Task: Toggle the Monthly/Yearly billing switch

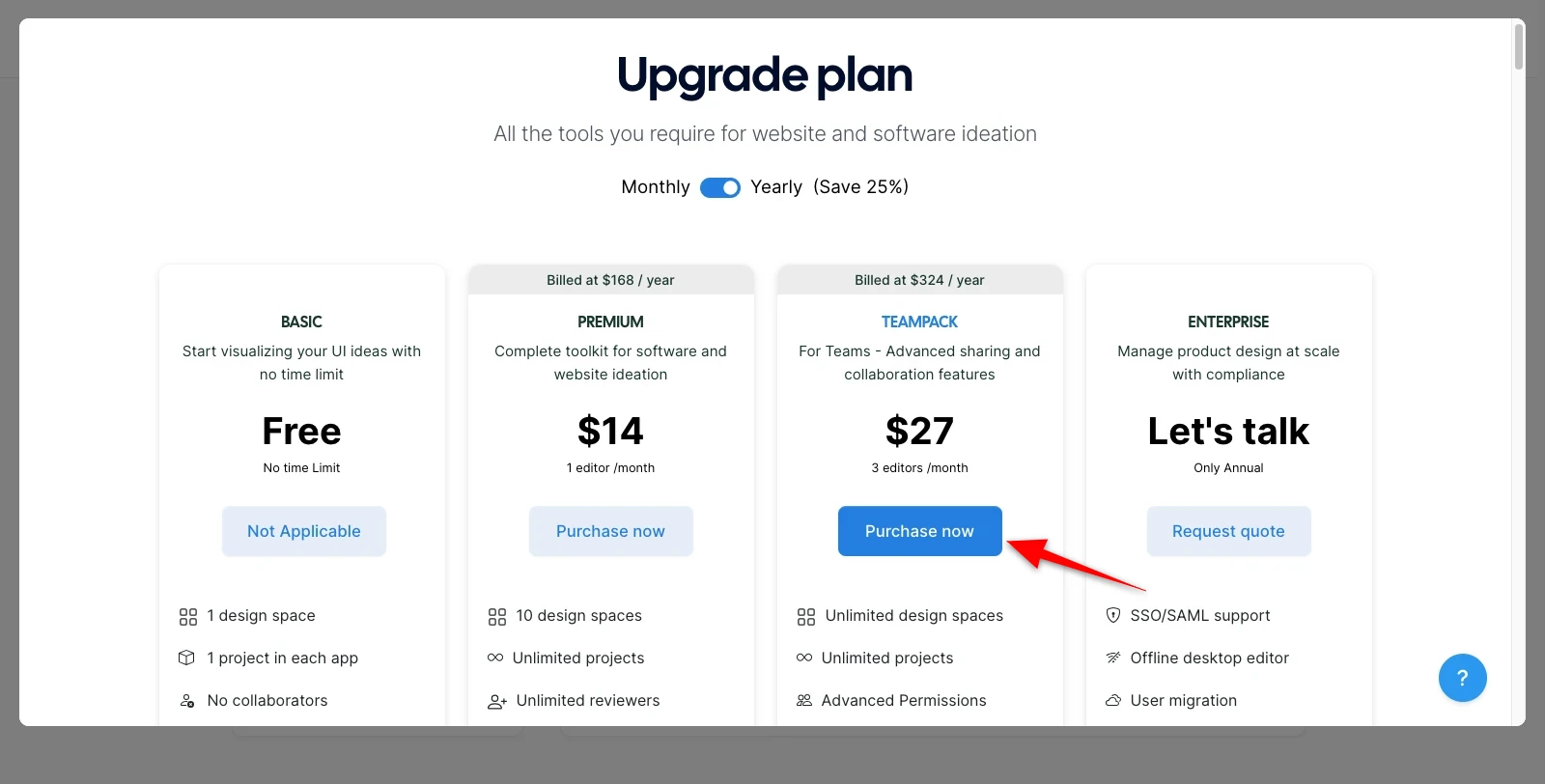Action: pos(720,187)
